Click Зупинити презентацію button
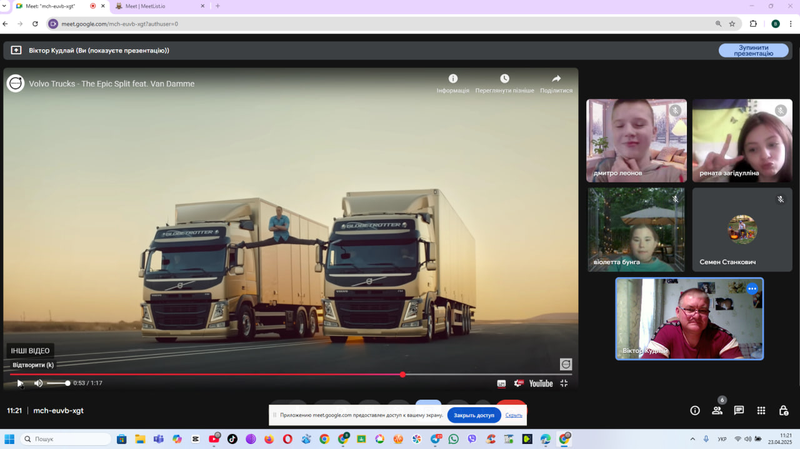Screen dimensions: 800x449 754,51
